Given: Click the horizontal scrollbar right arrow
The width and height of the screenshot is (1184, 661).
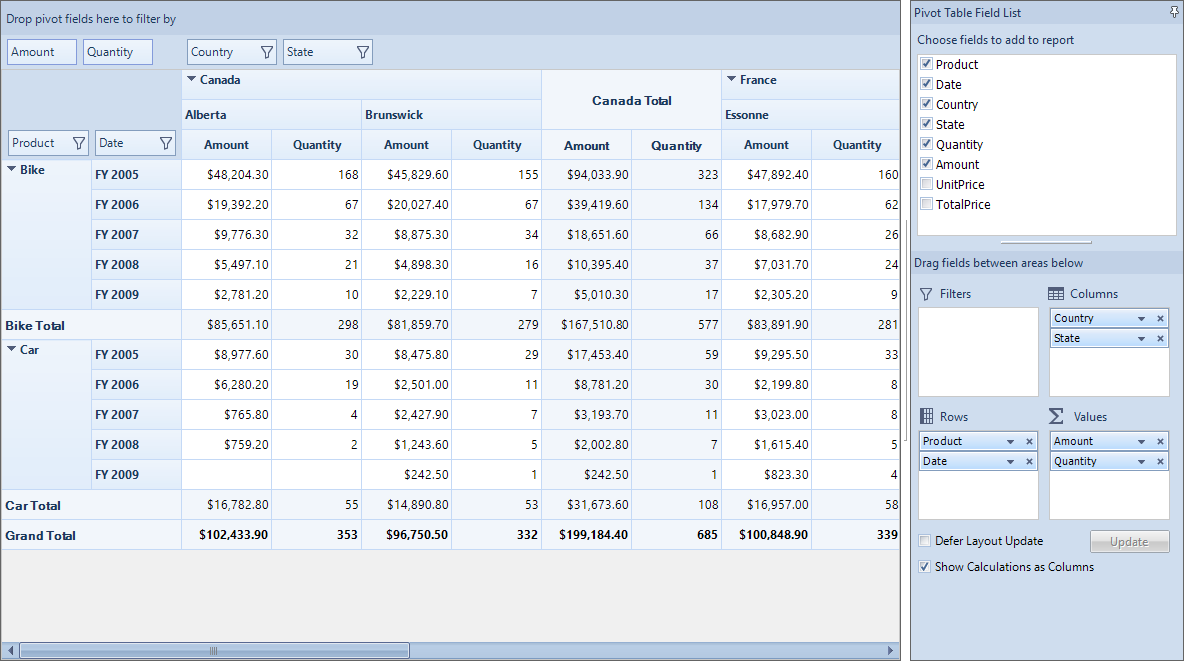Looking at the screenshot, I should (x=890, y=650).
